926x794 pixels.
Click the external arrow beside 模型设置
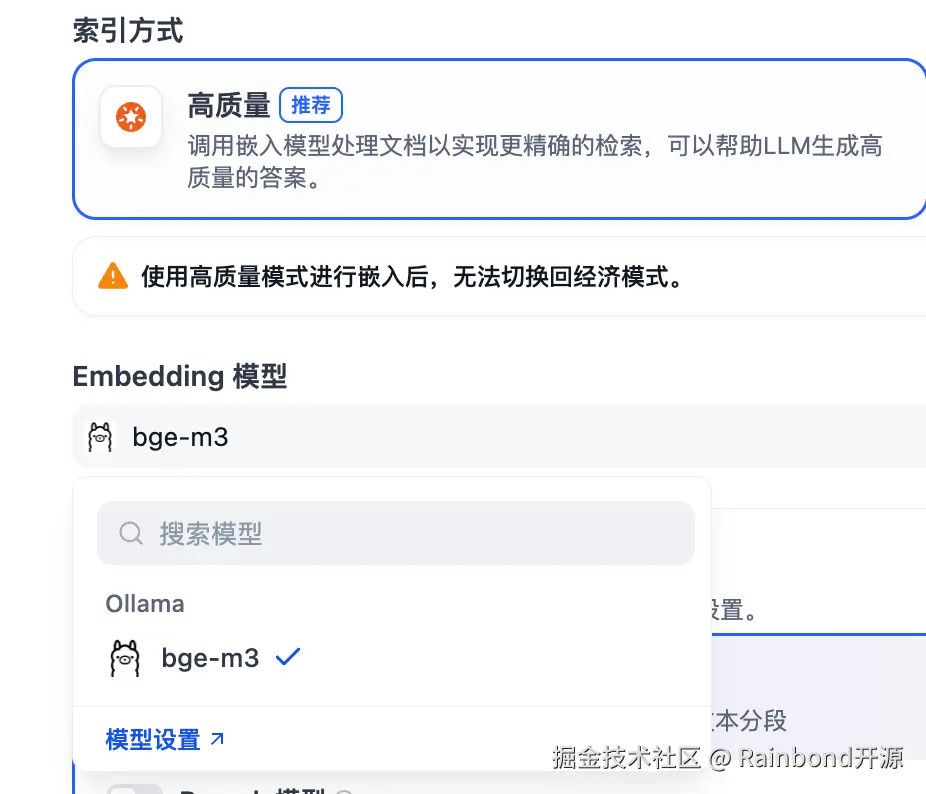tap(217, 739)
